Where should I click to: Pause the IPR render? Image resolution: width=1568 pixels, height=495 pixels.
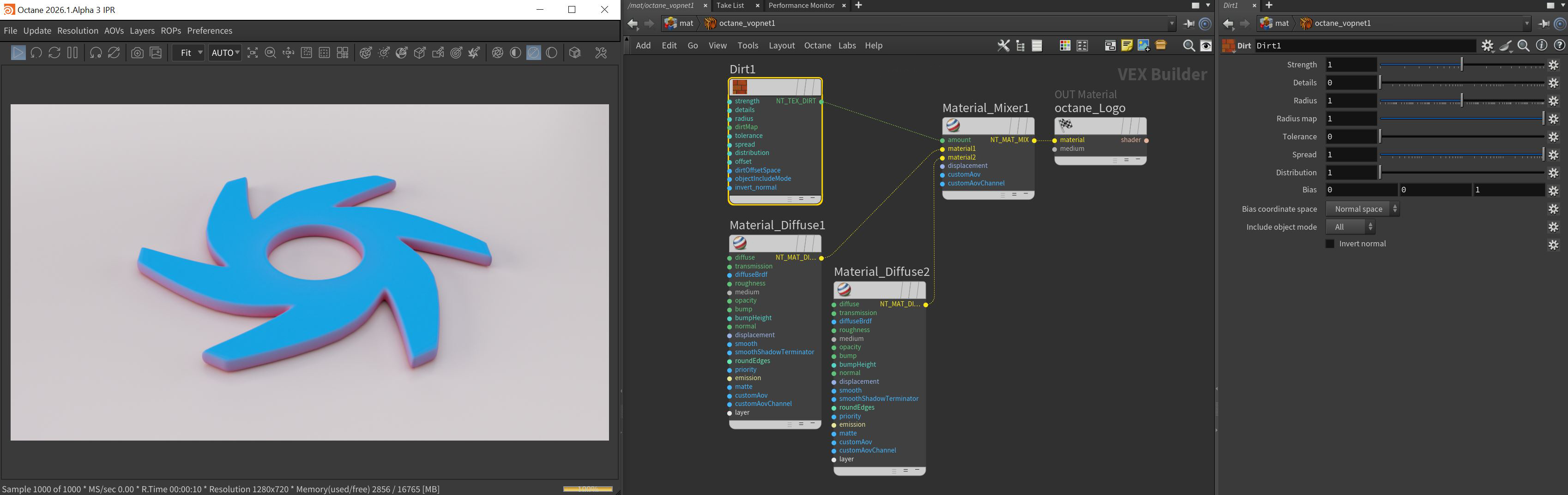pos(72,53)
